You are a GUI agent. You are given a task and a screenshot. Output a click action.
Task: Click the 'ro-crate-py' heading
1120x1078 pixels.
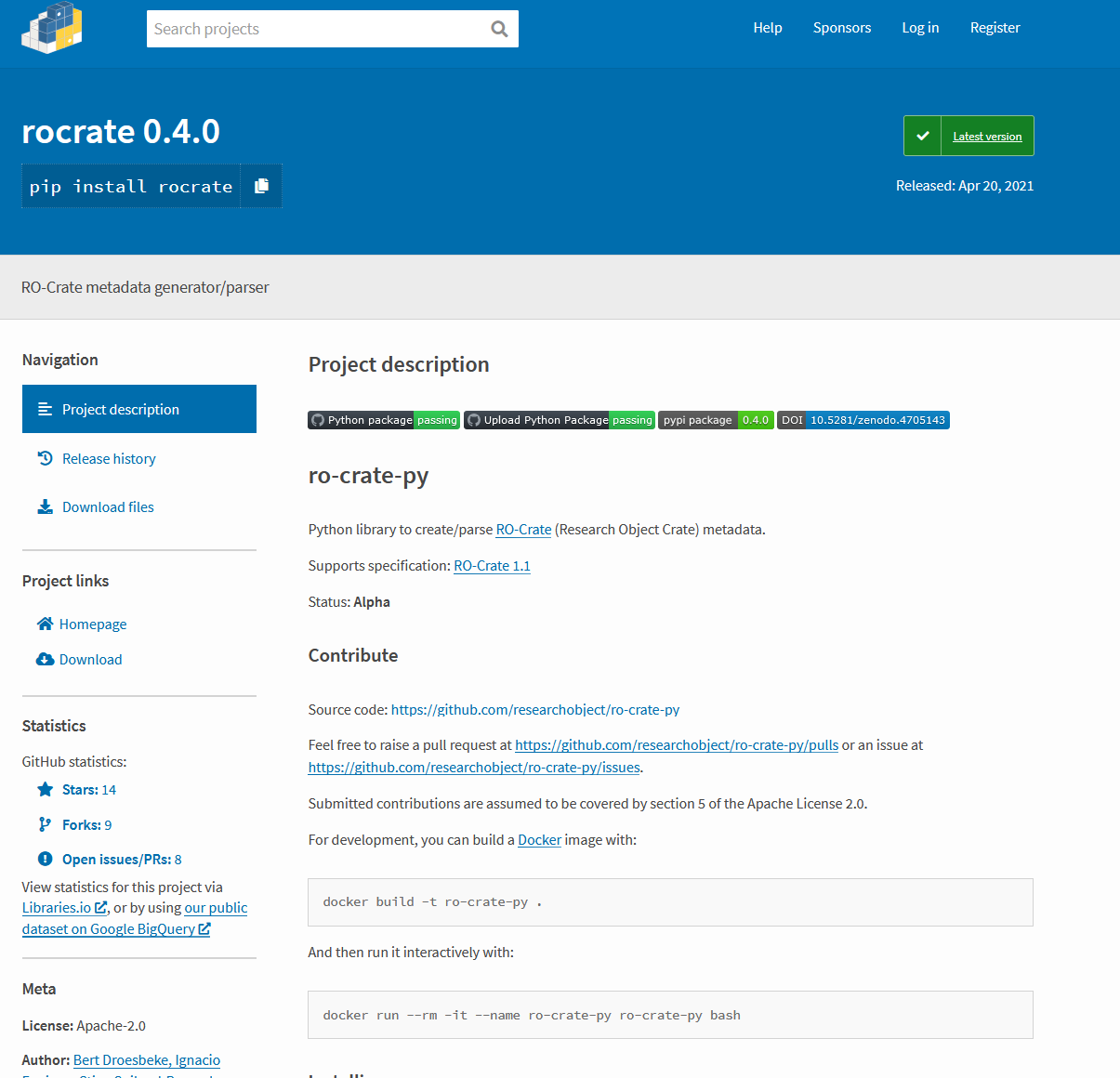[368, 476]
